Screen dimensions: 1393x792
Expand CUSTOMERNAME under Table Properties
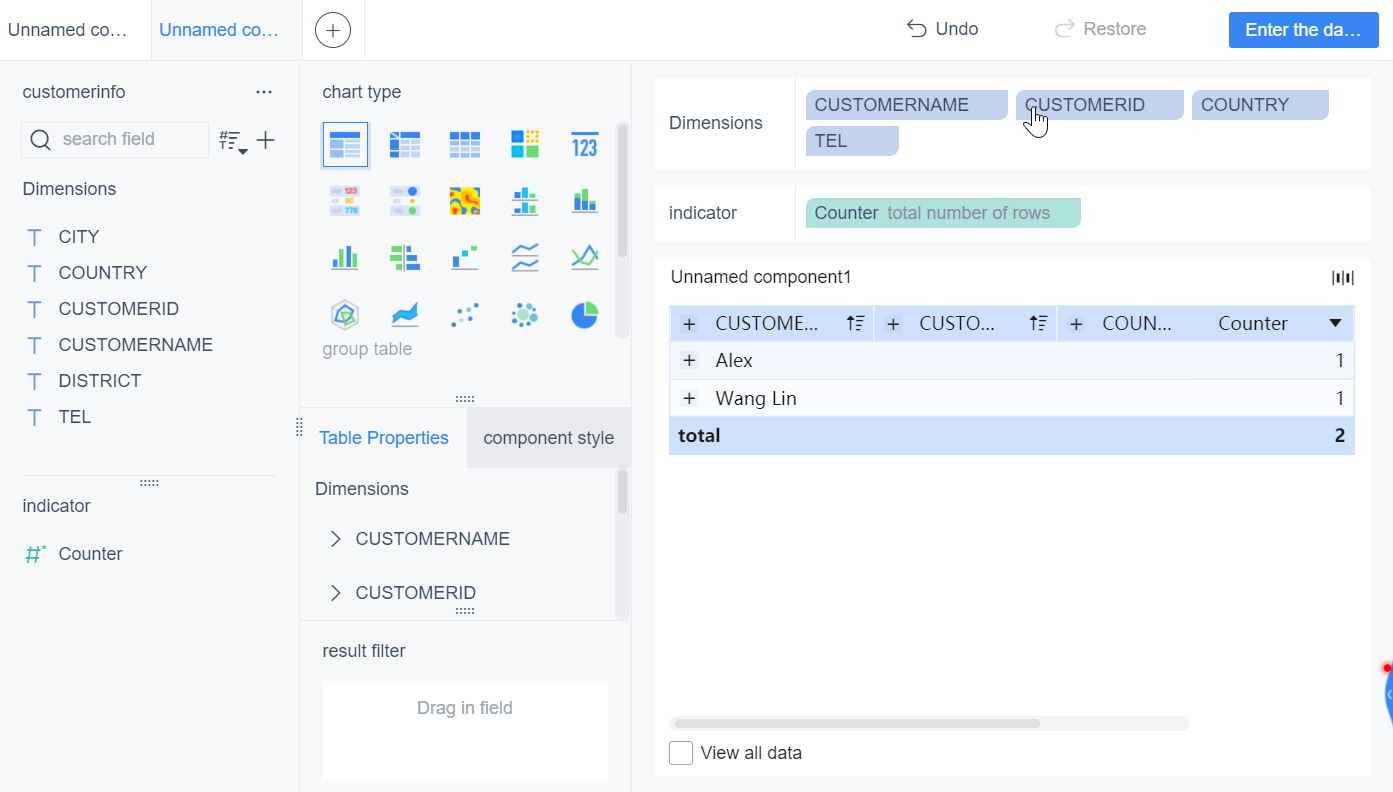335,538
